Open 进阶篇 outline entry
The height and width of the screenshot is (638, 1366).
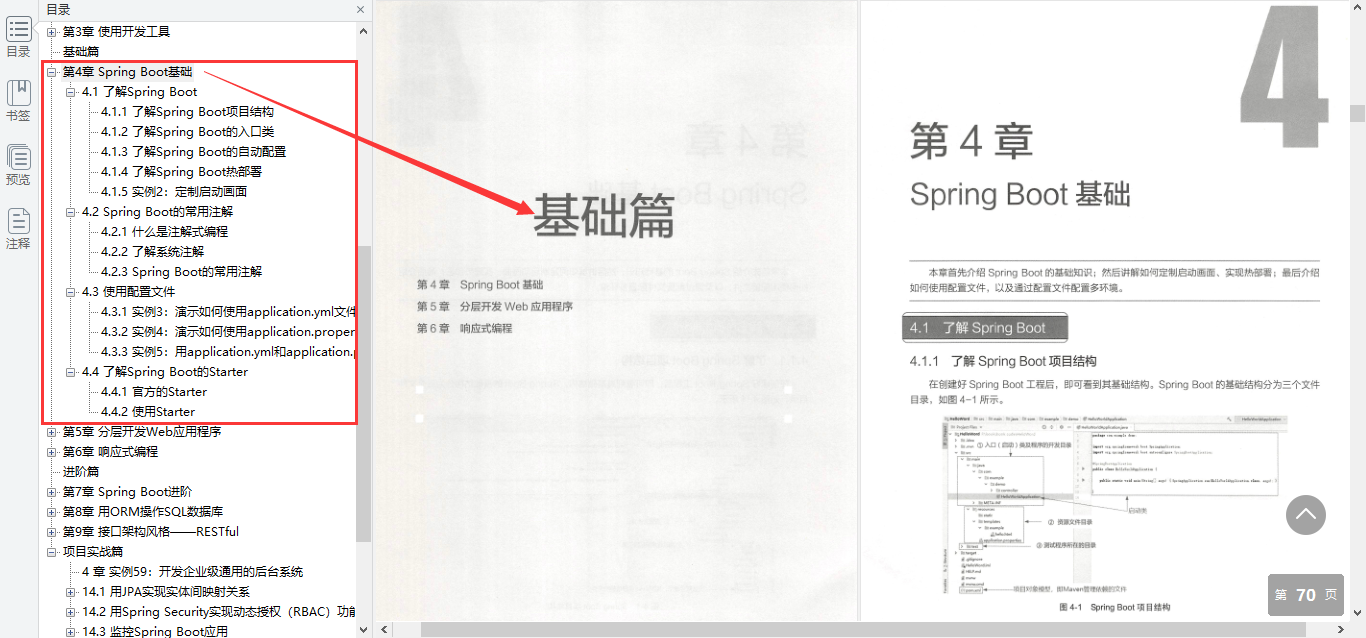[x=81, y=472]
